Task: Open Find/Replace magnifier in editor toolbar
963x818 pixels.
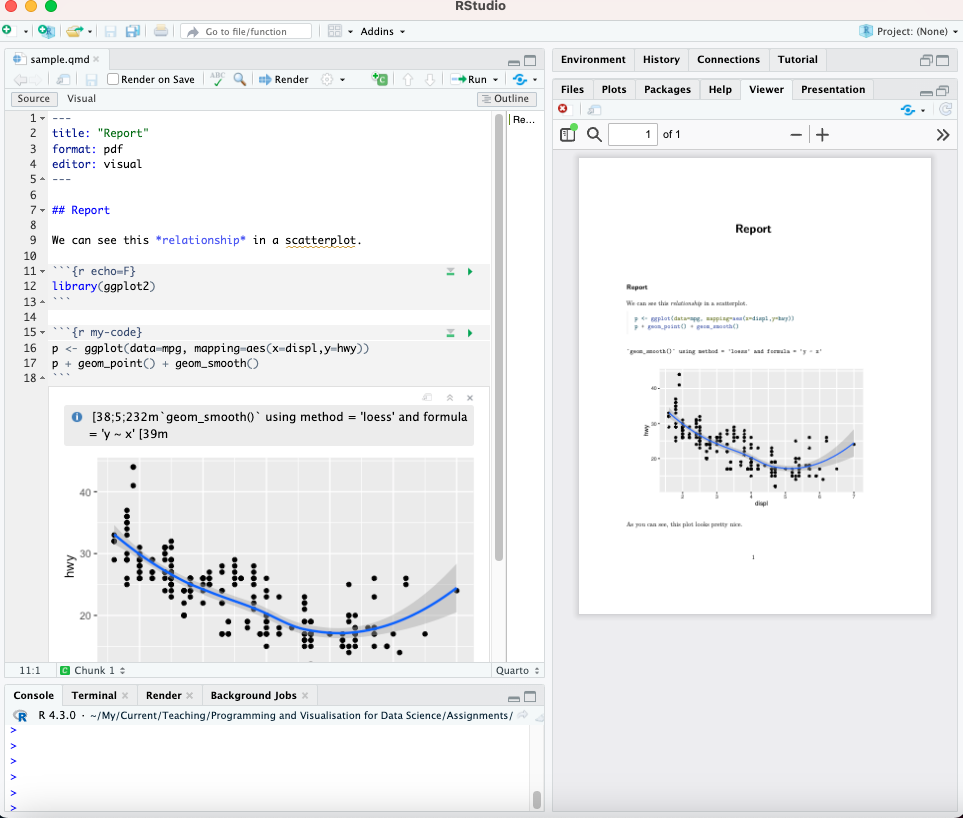Action: [240, 79]
